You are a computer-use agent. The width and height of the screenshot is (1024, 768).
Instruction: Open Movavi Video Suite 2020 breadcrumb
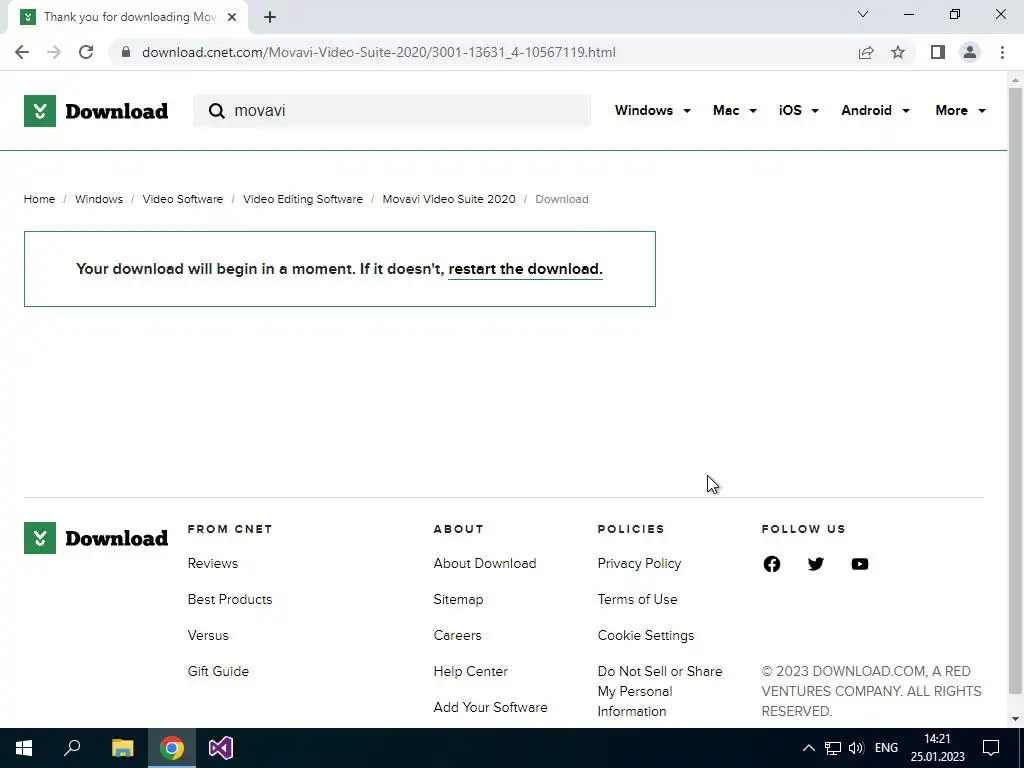click(449, 199)
